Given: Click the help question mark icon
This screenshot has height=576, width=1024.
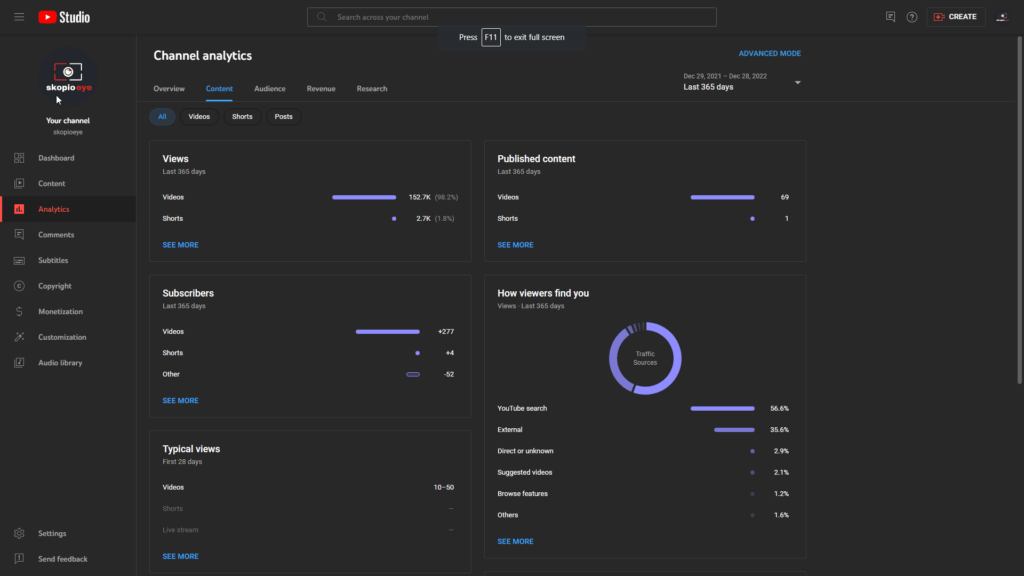Looking at the screenshot, I should tap(910, 17).
